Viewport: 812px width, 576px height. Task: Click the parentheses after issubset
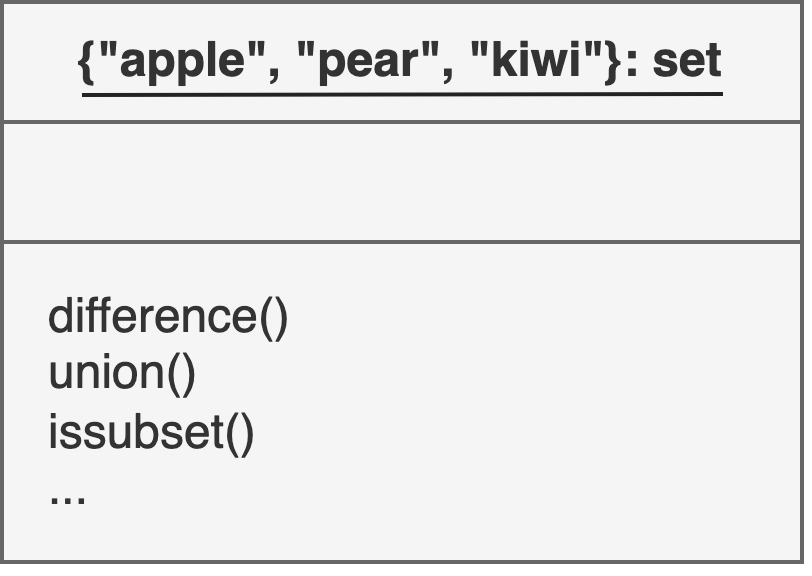pos(240,435)
